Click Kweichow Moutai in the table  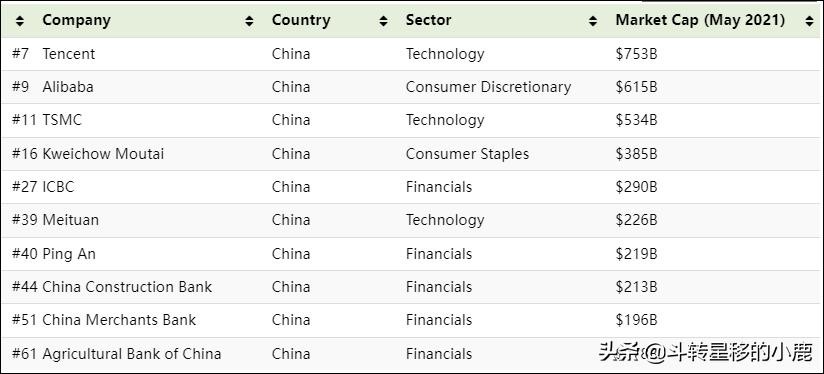pos(103,154)
